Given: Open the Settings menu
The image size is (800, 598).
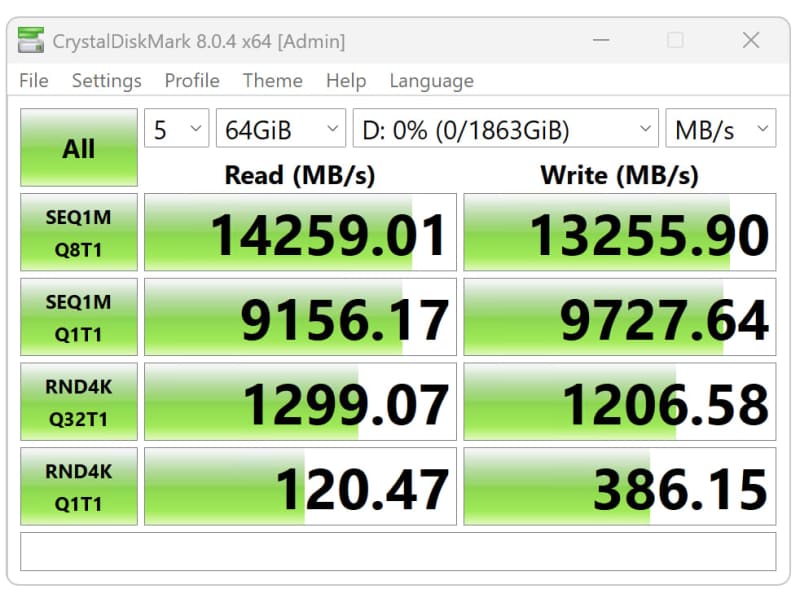Looking at the screenshot, I should click(x=106, y=81).
